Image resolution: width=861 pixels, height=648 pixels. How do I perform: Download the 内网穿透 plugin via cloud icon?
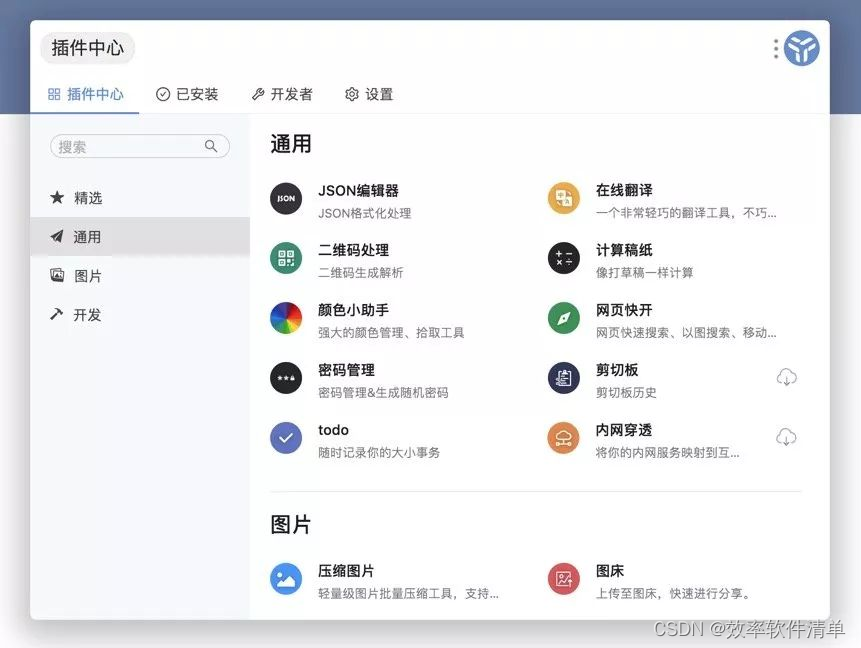(x=787, y=437)
